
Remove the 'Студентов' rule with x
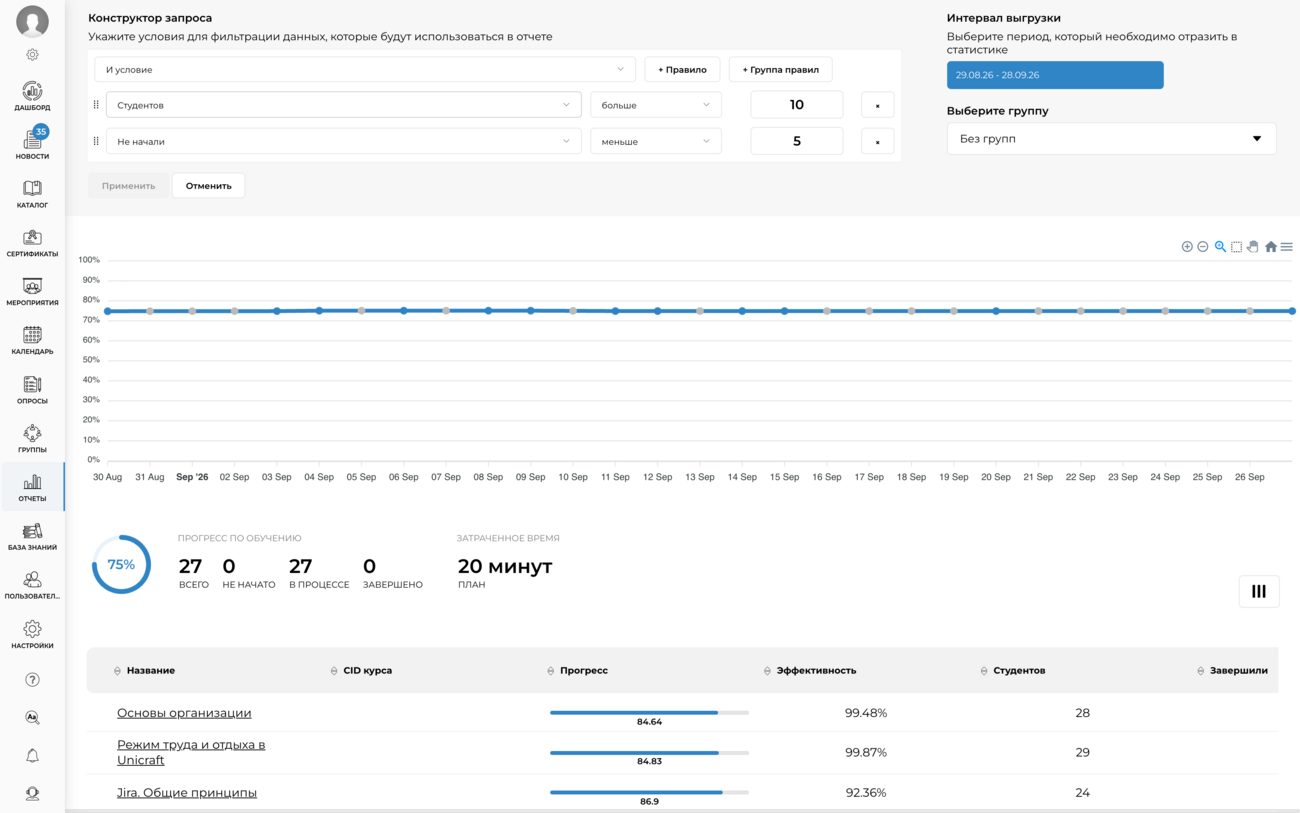(x=877, y=105)
